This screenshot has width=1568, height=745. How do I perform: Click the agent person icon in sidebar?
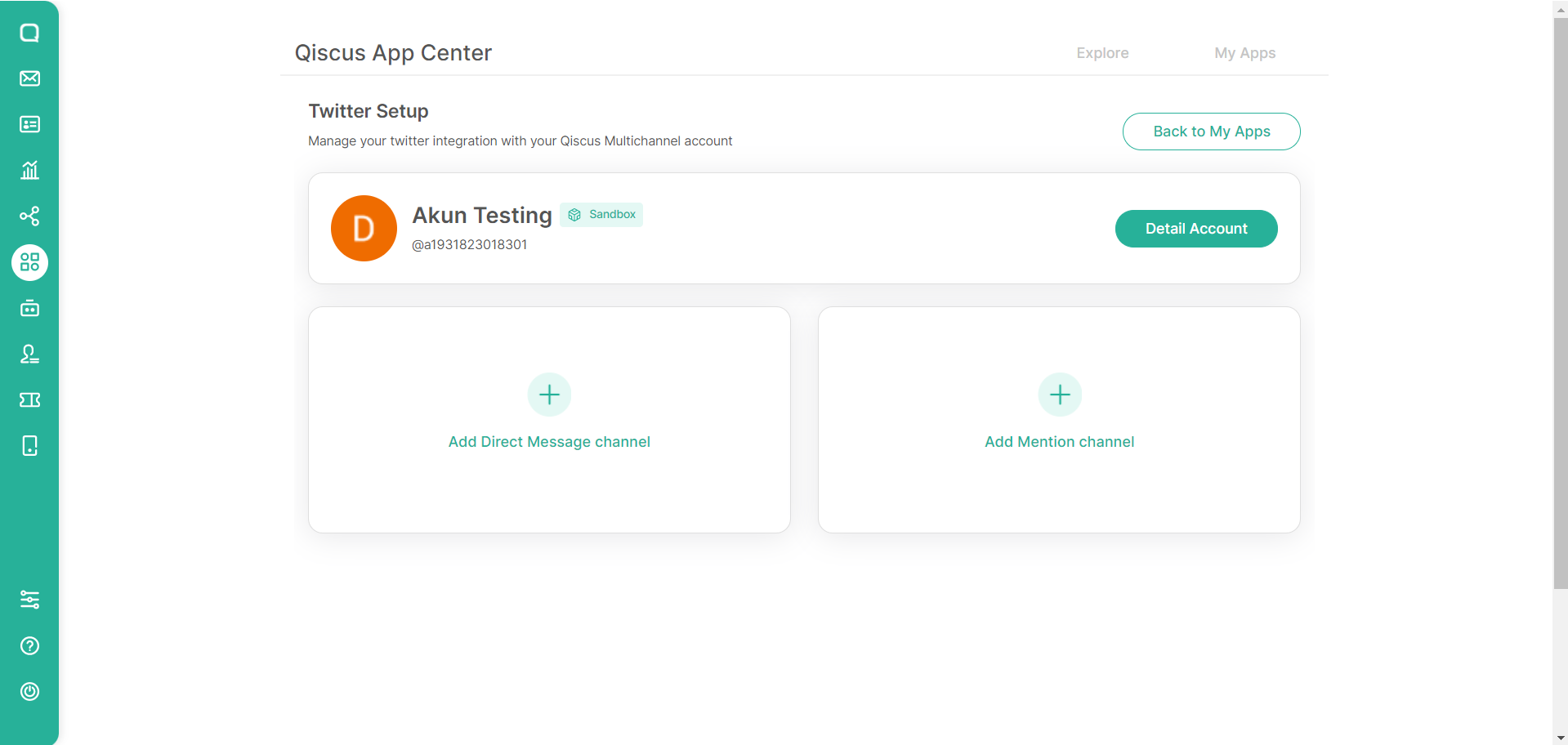click(x=29, y=354)
